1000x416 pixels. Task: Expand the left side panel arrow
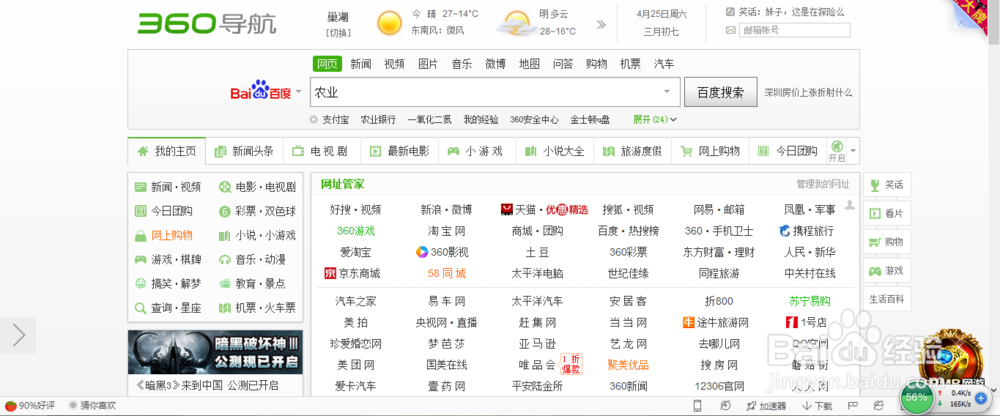pyautogui.click(x=18, y=336)
